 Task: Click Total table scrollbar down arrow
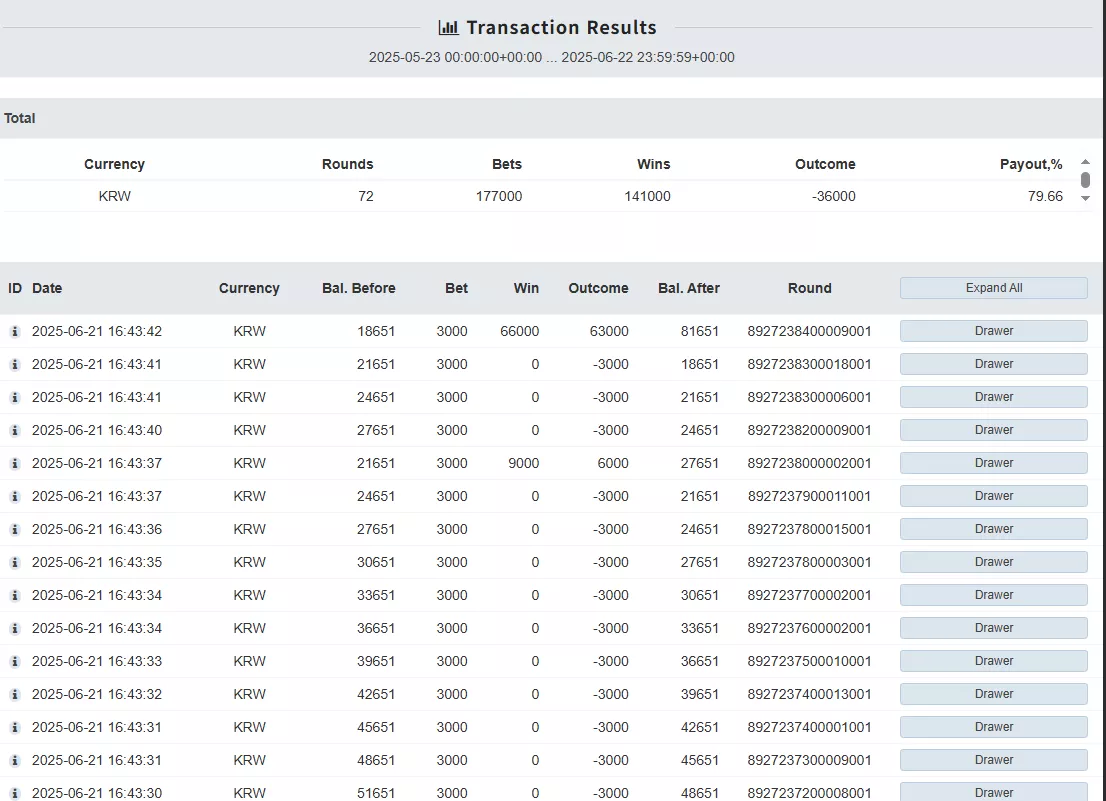1086,199
